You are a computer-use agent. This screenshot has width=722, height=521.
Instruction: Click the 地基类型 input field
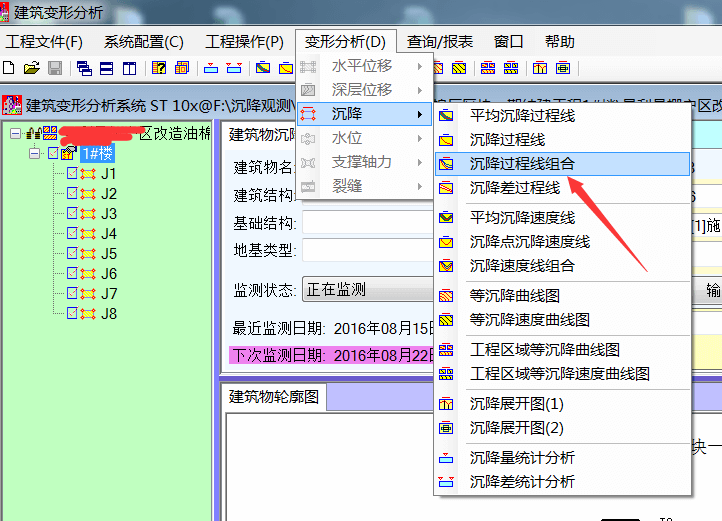[367, 250]
